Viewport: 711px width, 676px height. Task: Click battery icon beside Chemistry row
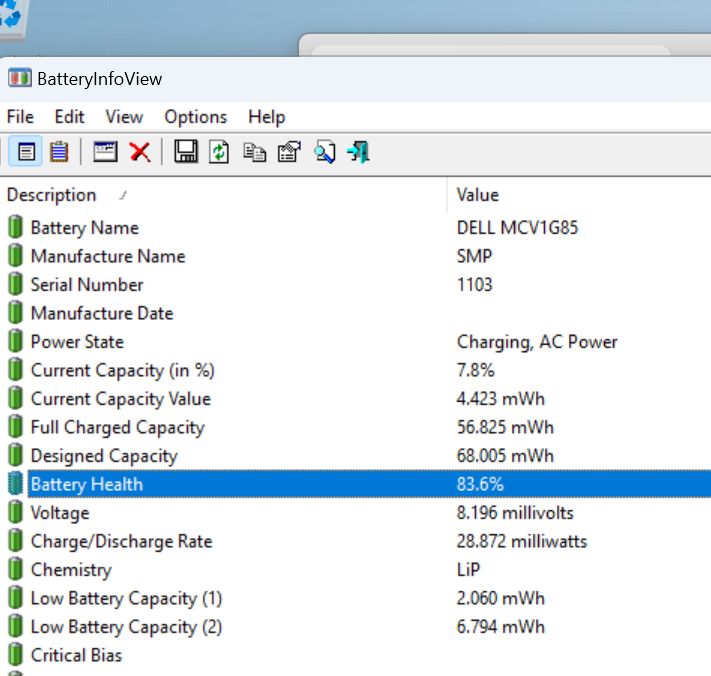point(15,569)
